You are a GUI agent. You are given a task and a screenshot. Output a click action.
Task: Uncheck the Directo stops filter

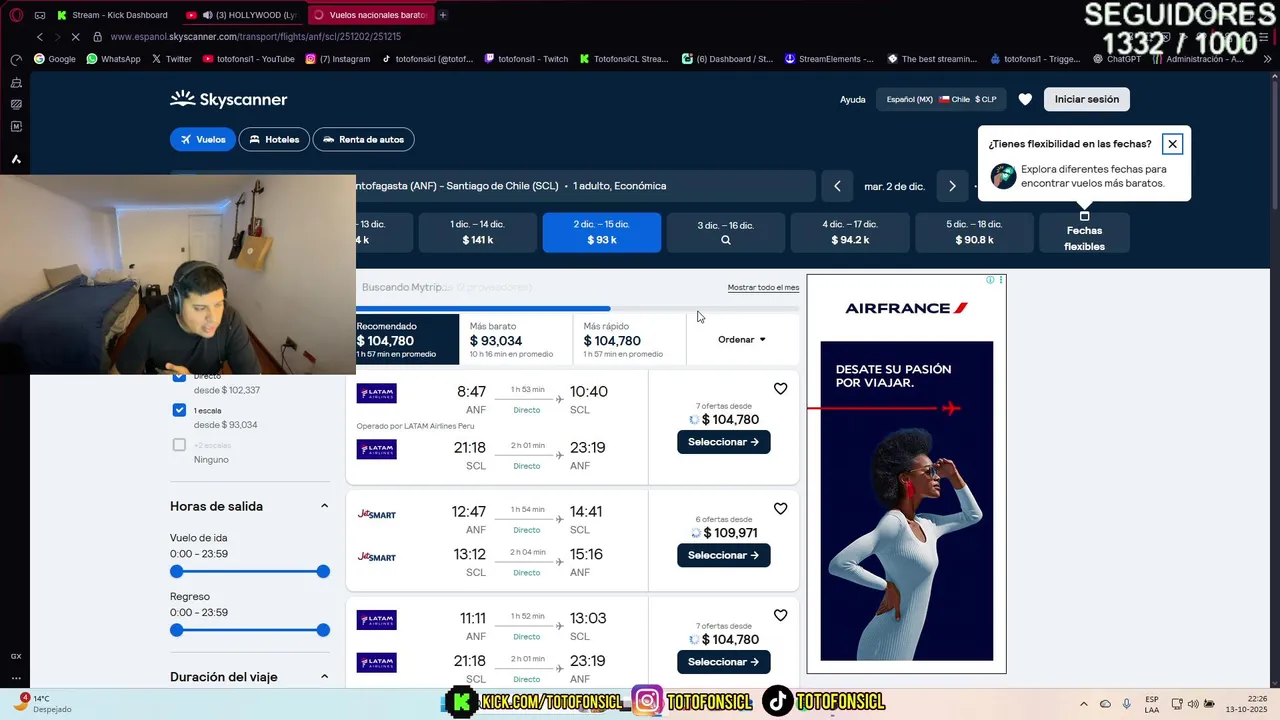point(179,377)
